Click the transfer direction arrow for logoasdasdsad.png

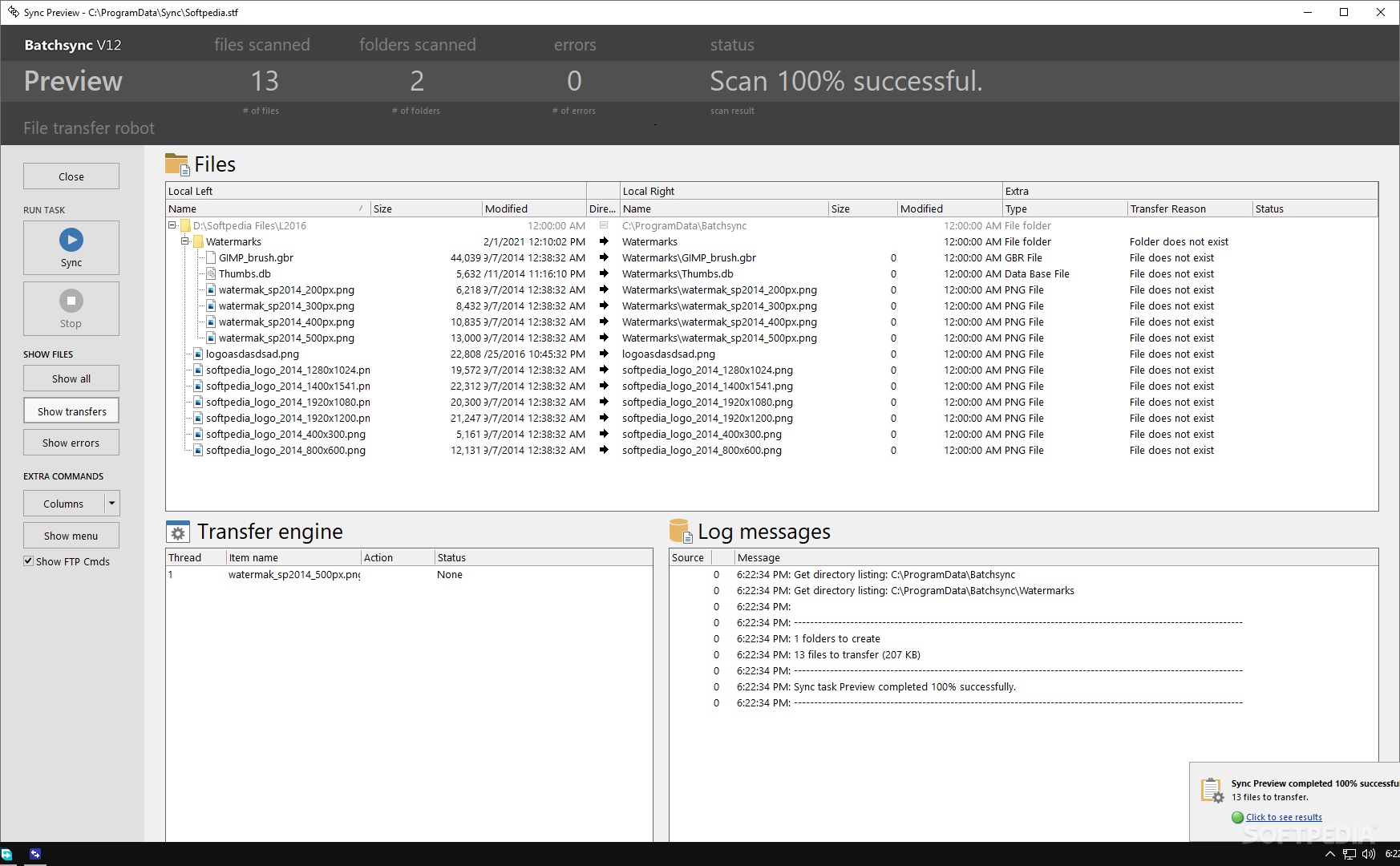(604, 354)
